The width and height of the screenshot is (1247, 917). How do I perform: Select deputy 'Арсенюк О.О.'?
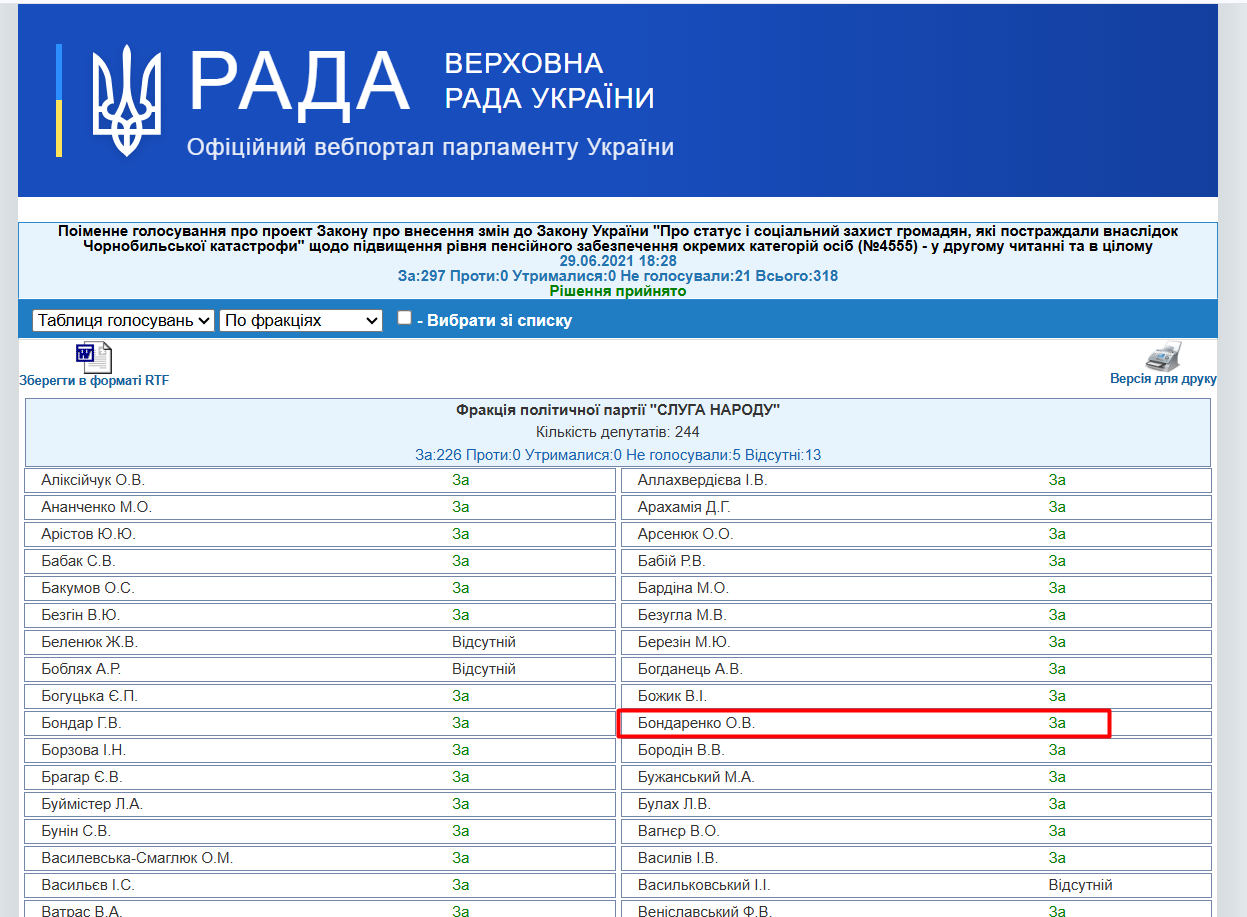coord(686,534)
